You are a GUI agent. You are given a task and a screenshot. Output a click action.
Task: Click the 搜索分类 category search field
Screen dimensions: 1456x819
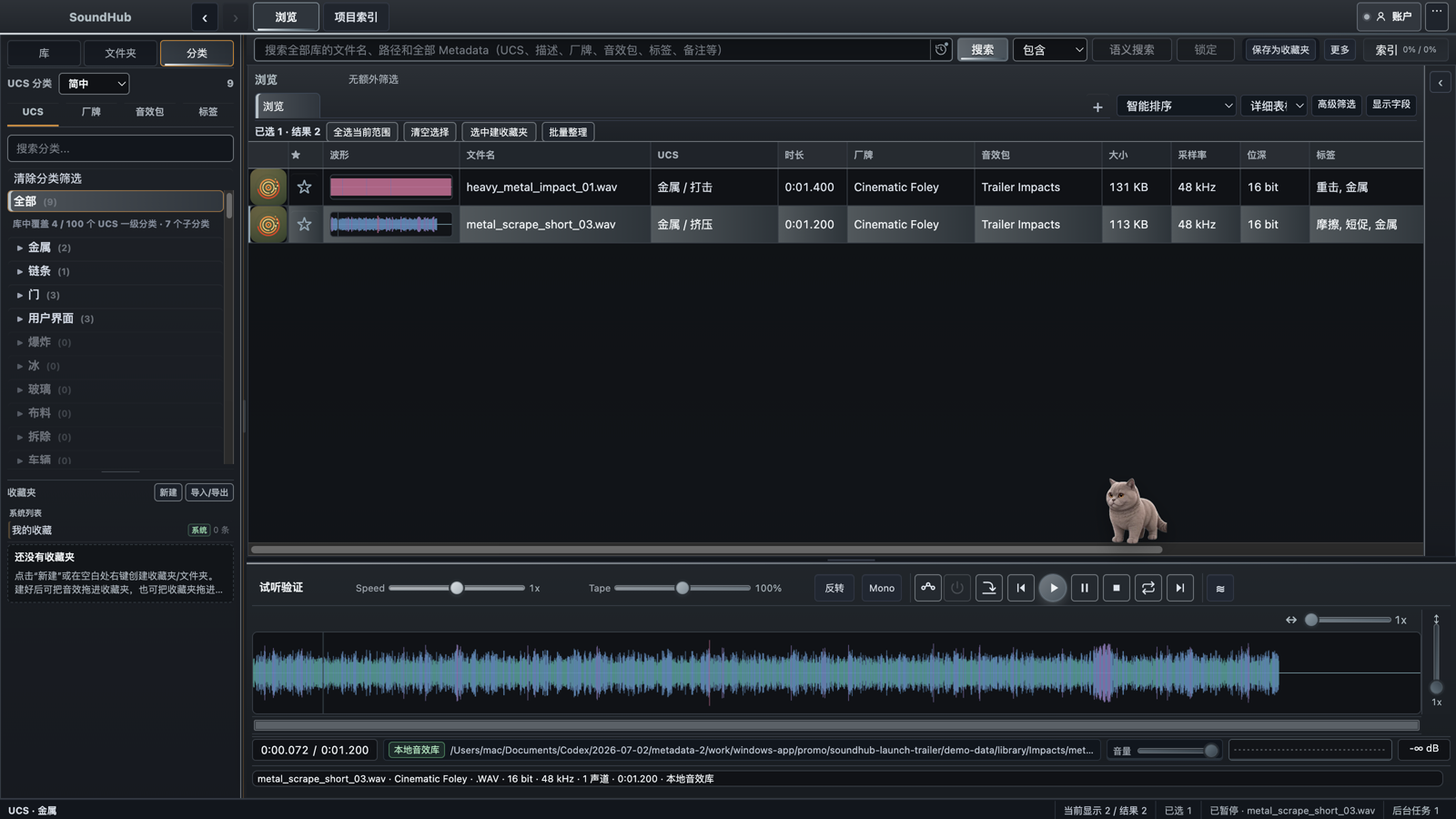pos(120,148)
